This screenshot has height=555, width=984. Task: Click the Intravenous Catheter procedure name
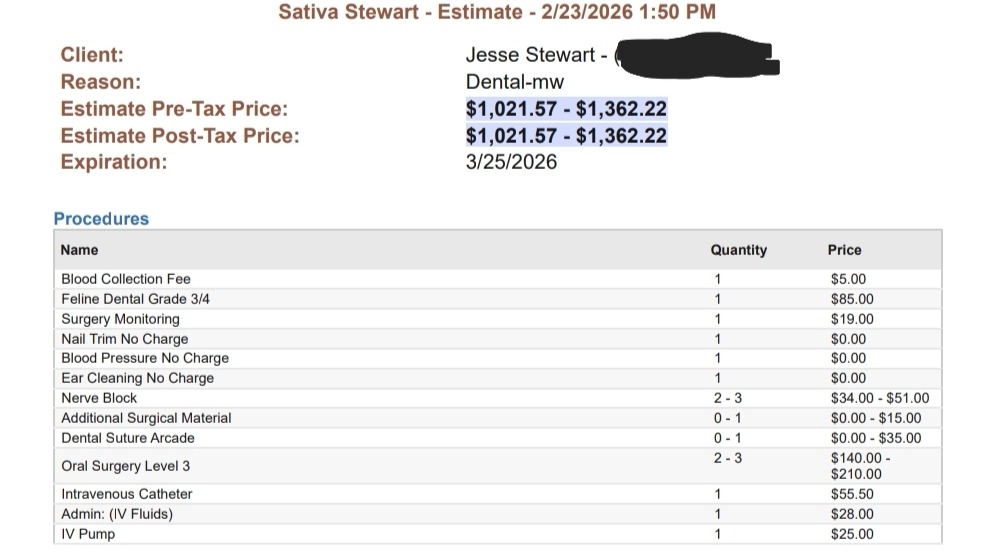point(127,494)
